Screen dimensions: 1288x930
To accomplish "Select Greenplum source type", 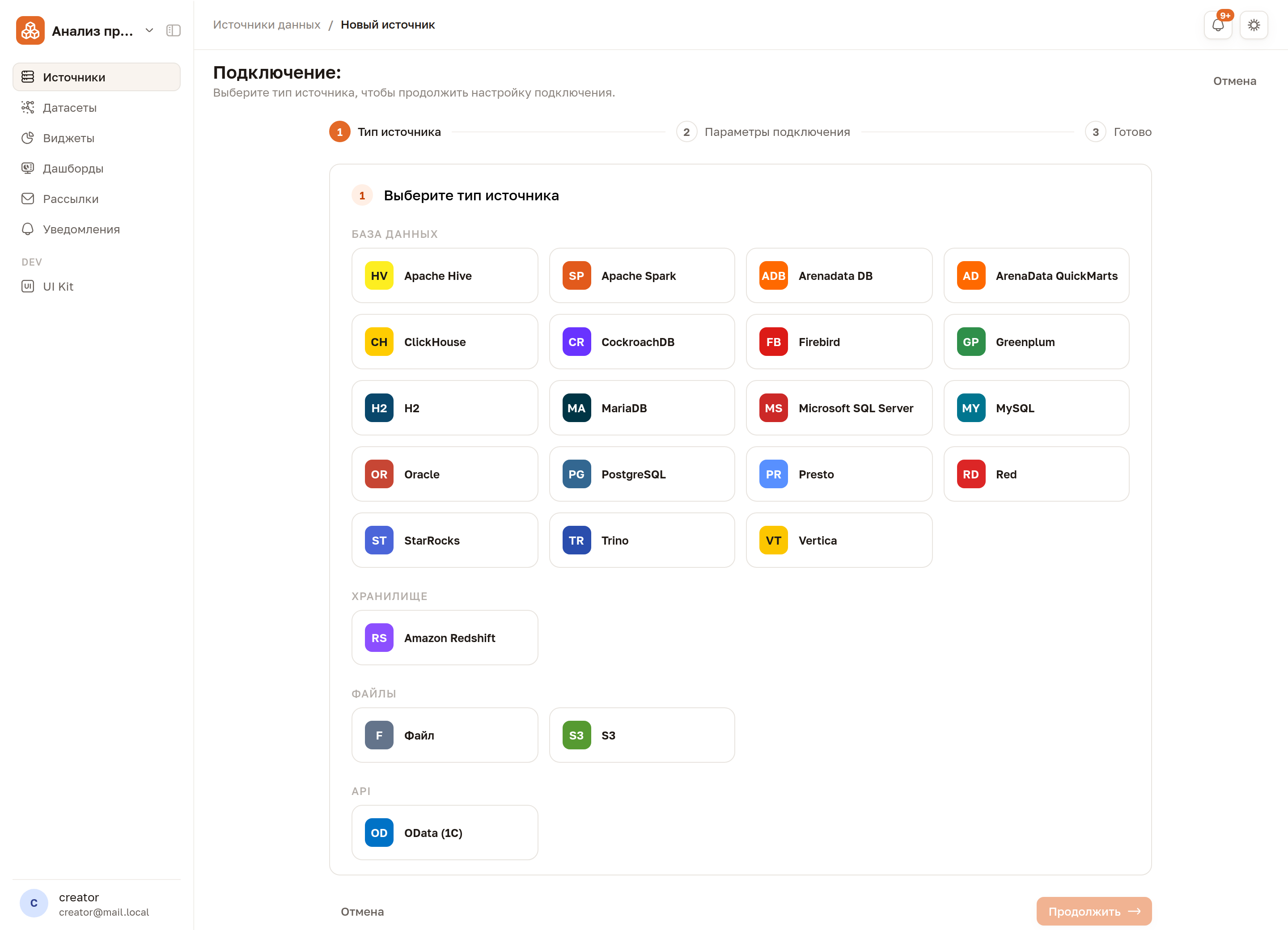I will click(1036, 342).
